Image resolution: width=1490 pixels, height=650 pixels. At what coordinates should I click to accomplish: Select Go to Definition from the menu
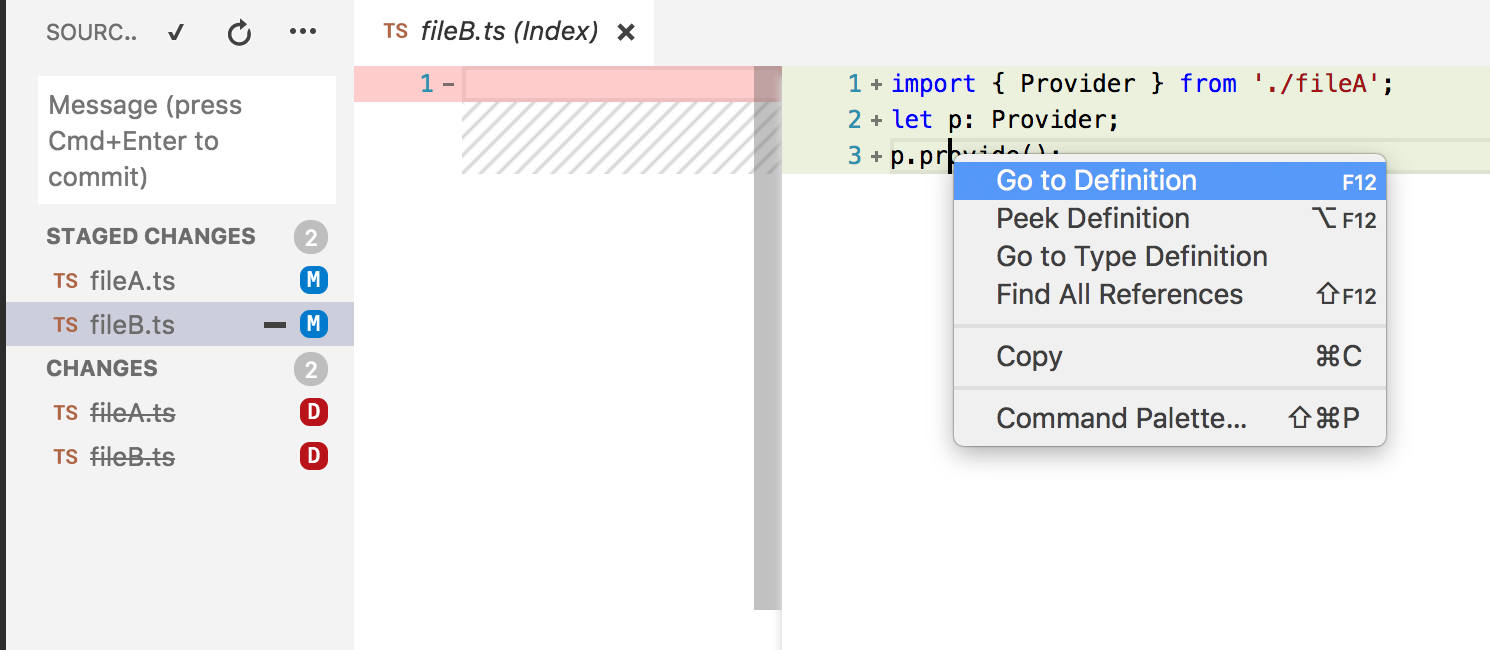click(1096, 180)
